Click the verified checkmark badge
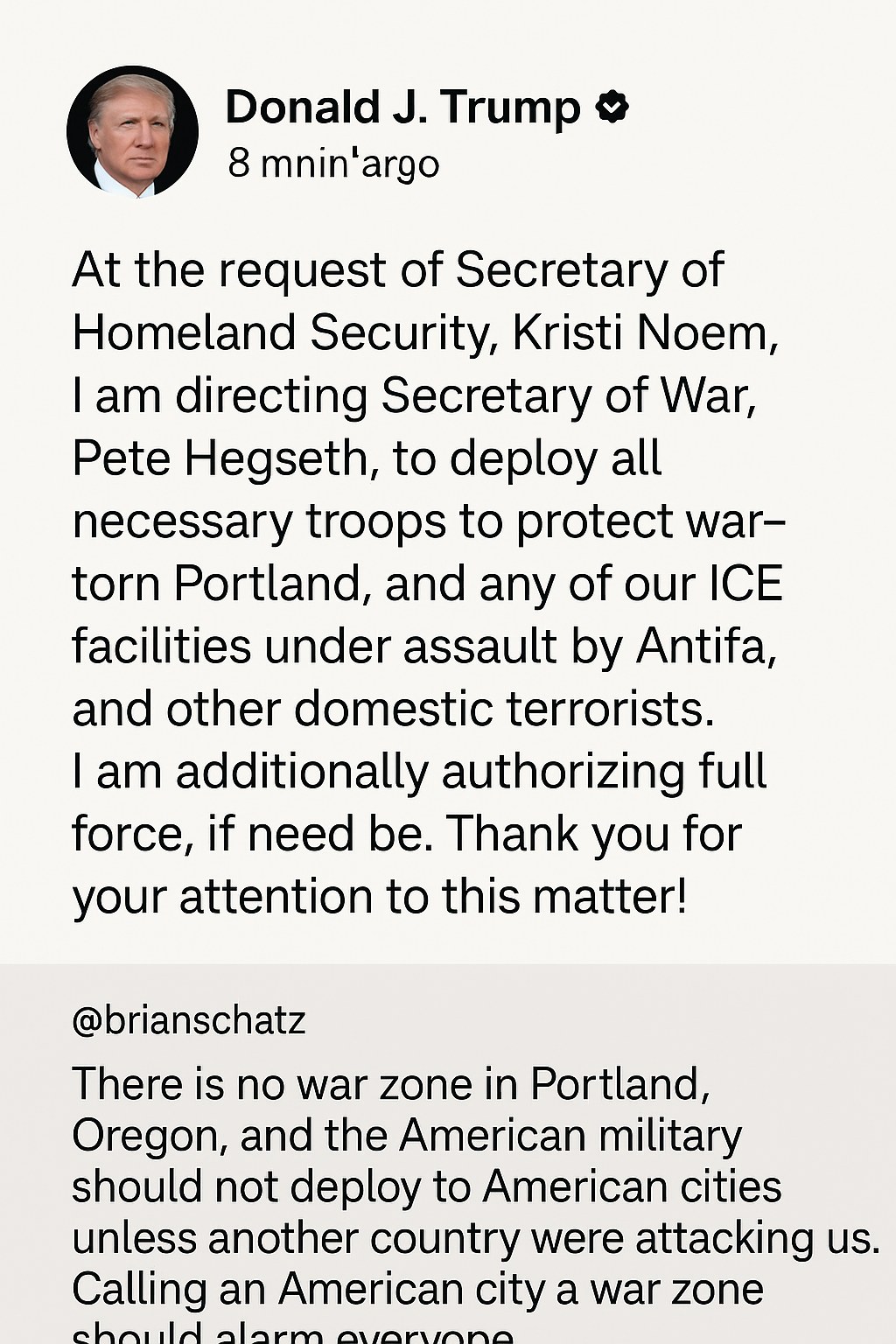 point(612,108)
